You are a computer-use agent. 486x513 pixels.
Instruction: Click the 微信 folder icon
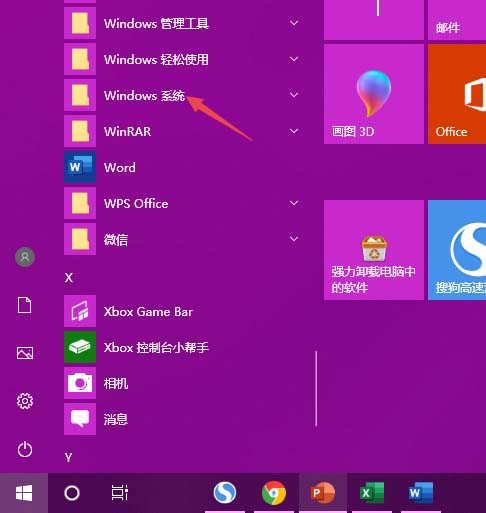[x=80, y=239]
